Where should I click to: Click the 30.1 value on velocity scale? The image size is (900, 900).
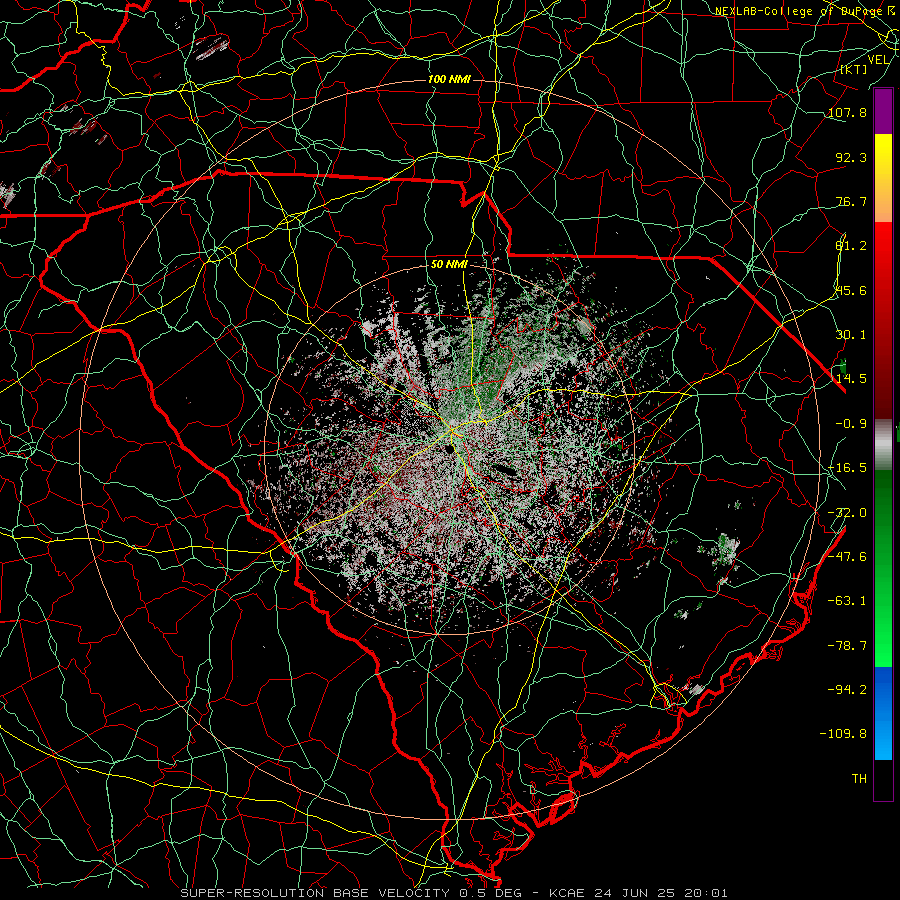(x=851, y=335)
